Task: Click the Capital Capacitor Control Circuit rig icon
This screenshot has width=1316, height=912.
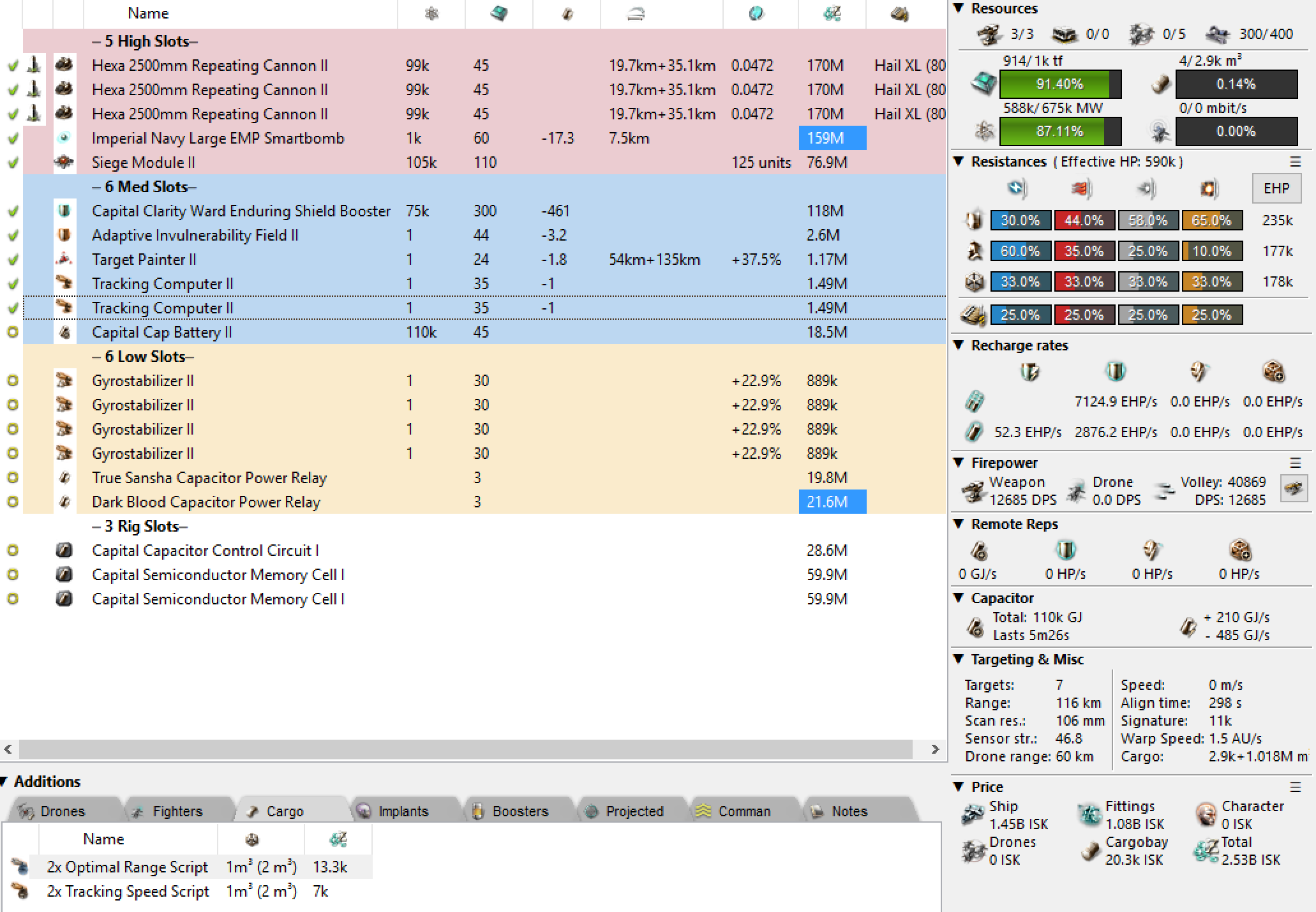Action: click(x=64, y=550)
